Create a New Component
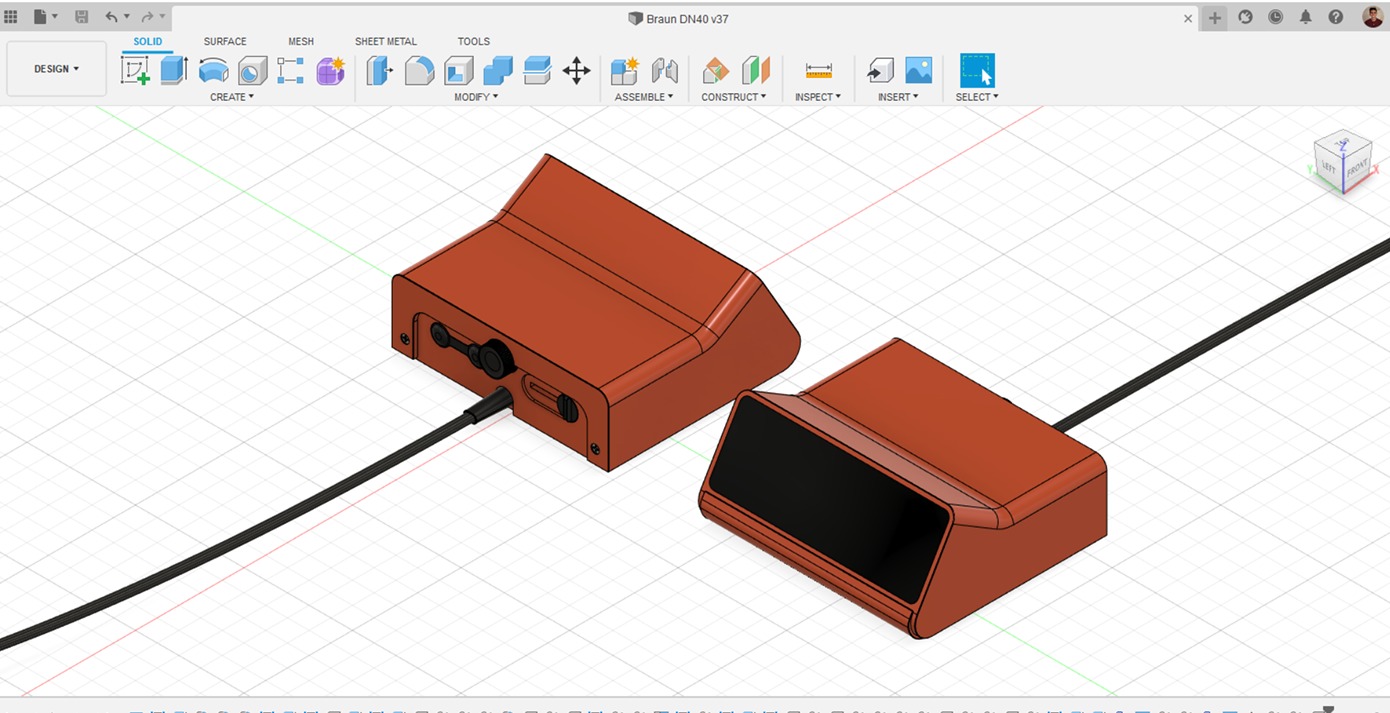The height and width of the screenshot is (713, 1390). (625, 70)
